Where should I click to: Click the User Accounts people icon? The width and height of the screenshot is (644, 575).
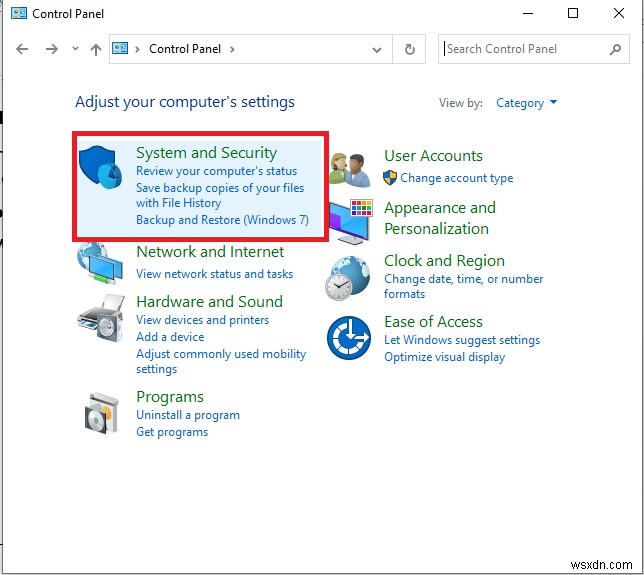(x=350, y=168)
